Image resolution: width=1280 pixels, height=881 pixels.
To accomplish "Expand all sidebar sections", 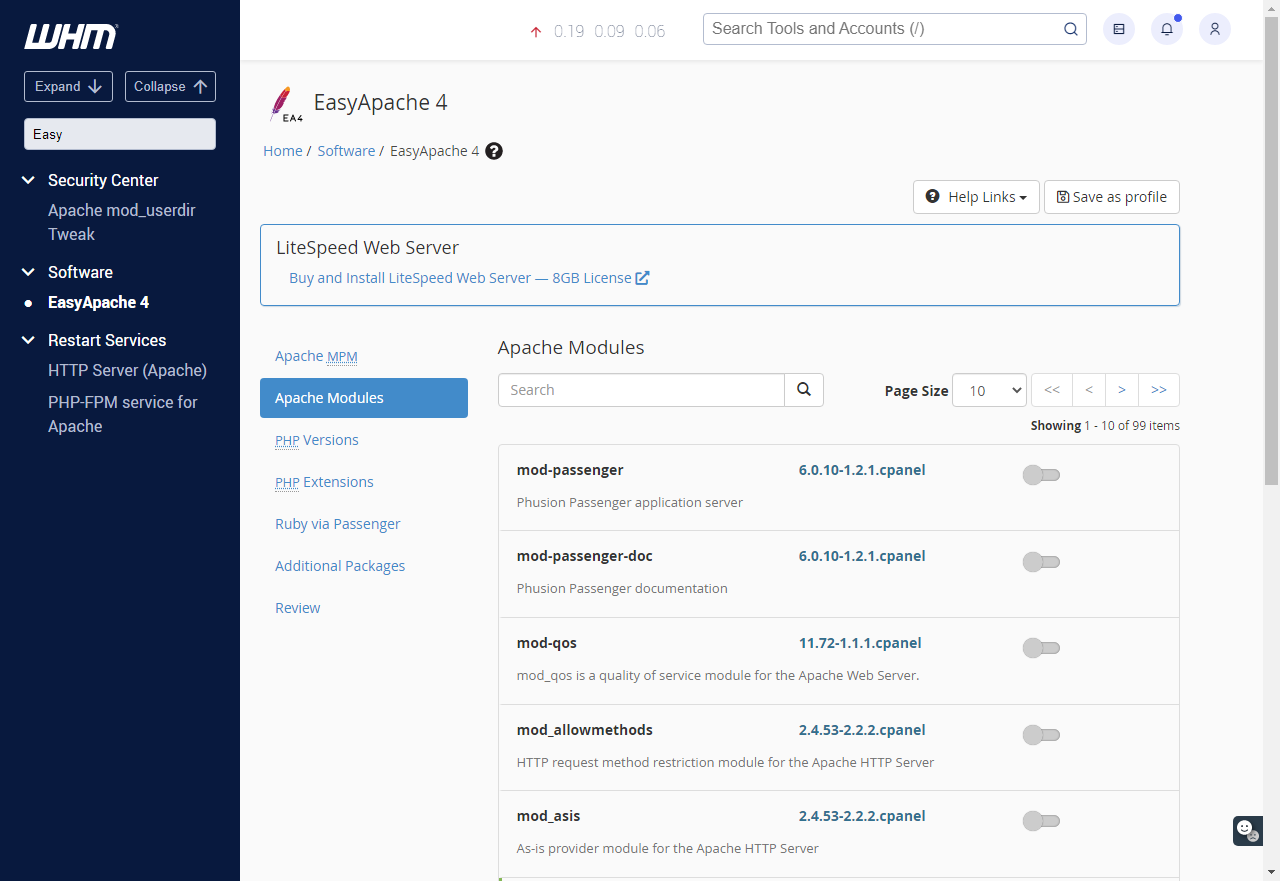I will point(68,86).
